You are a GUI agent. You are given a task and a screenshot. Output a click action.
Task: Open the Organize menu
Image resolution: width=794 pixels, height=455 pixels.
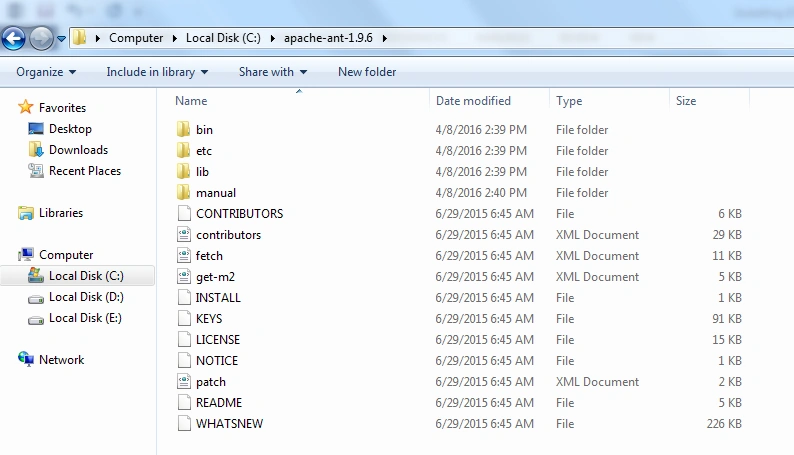click(x=46, y=72)
